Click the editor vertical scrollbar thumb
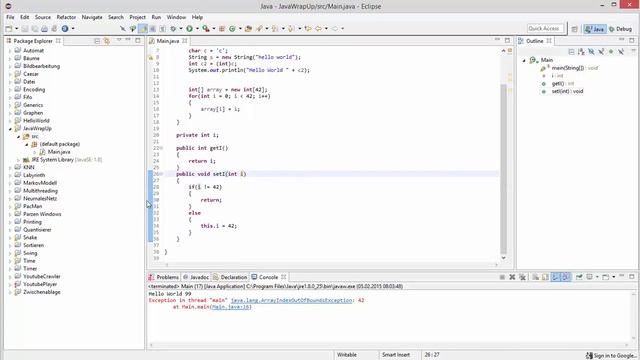Viewport: 640px width, 360px height. 503,169
